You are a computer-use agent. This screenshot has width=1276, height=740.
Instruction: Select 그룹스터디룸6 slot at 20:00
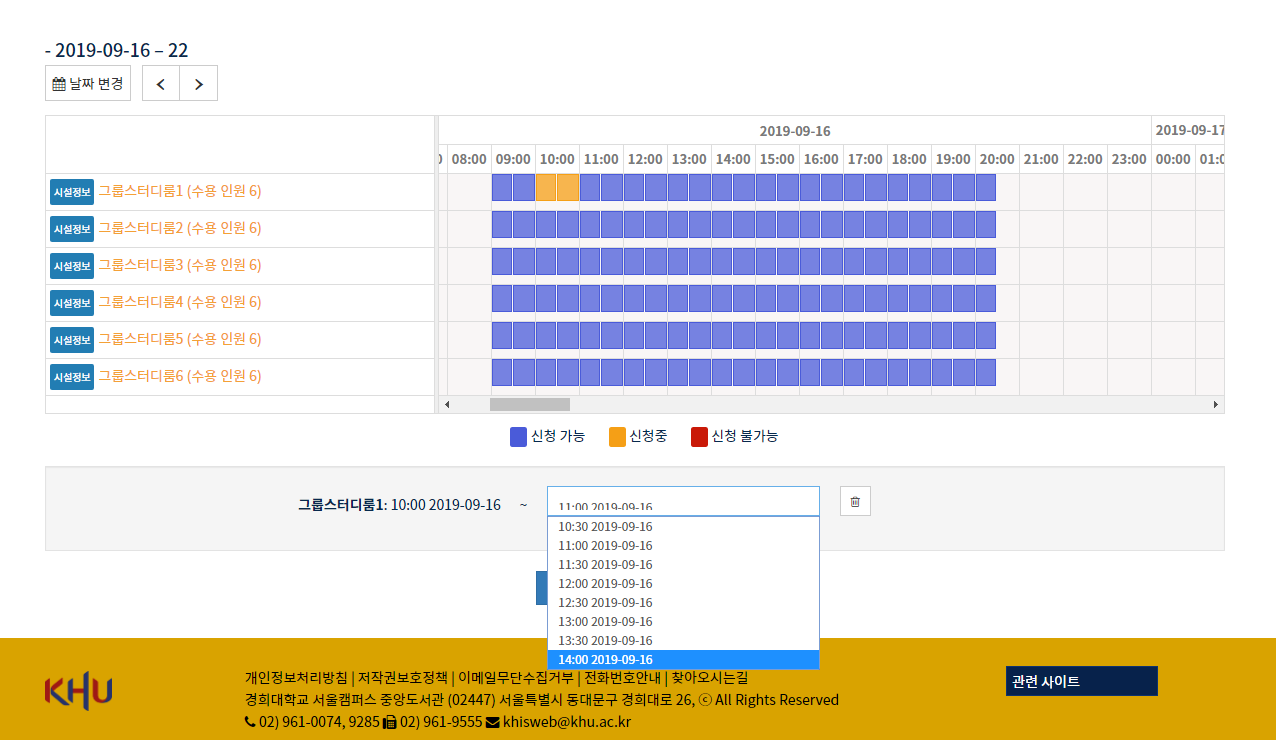click(986, 373)
